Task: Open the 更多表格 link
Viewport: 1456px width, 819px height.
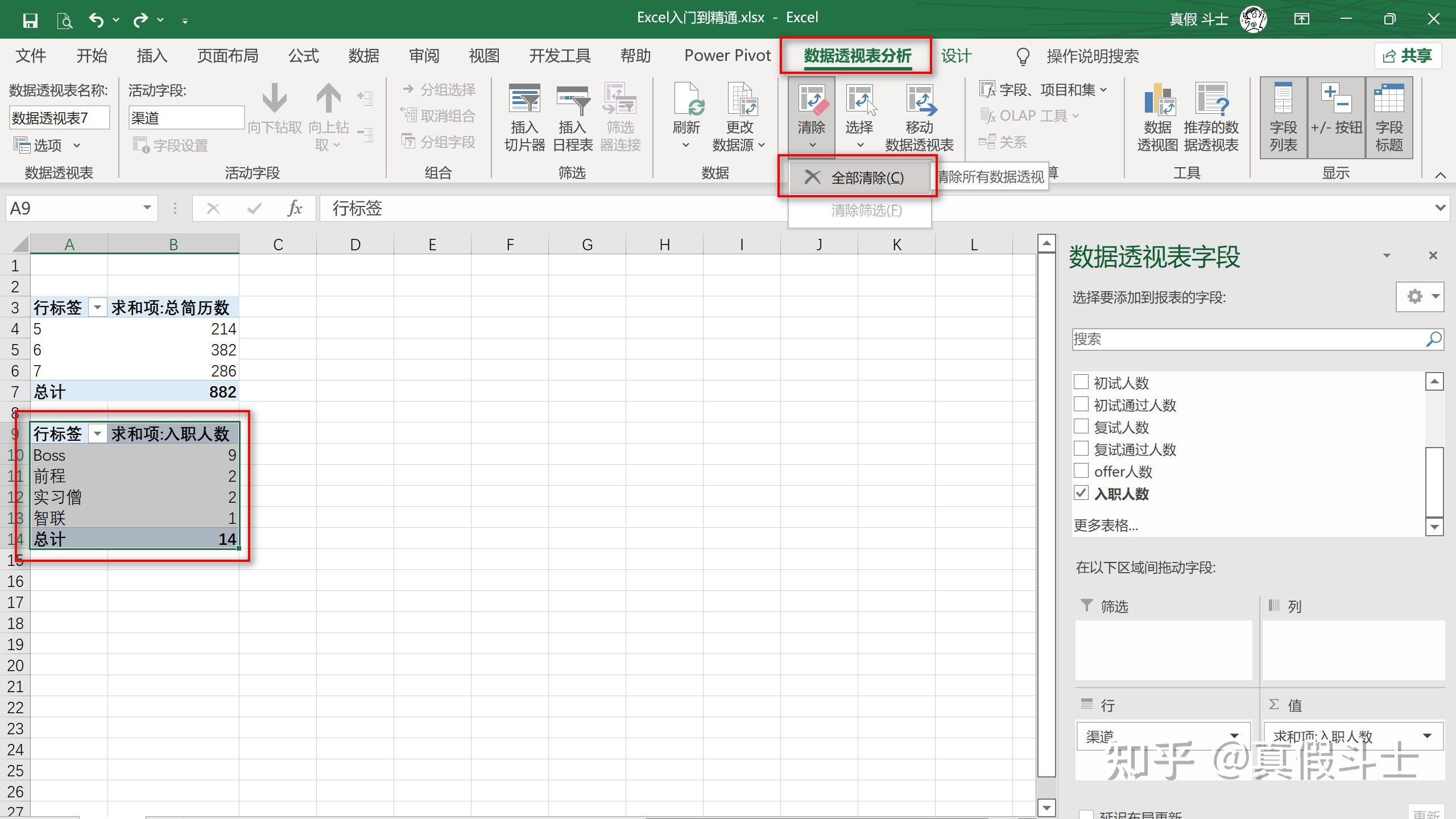Action: click(x=1105, y=526)
